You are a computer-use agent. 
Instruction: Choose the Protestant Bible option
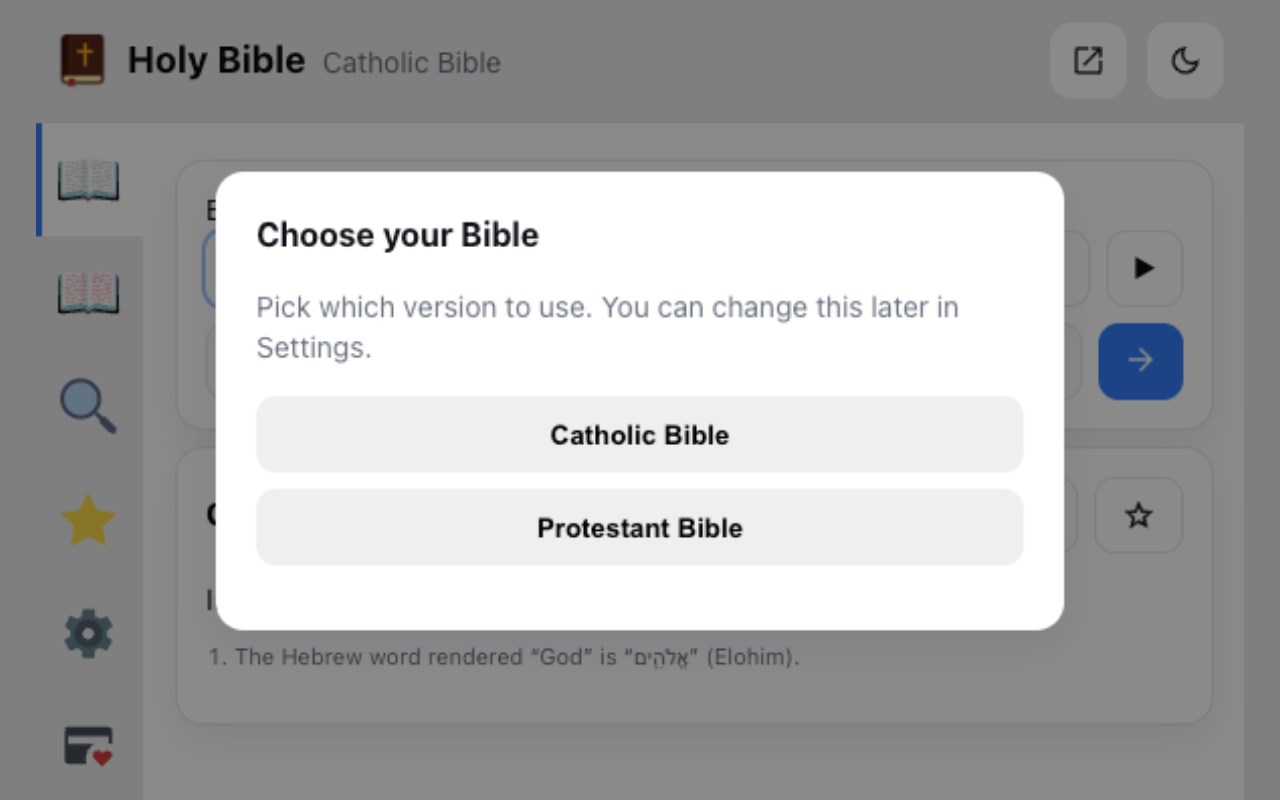click(640, 528)
